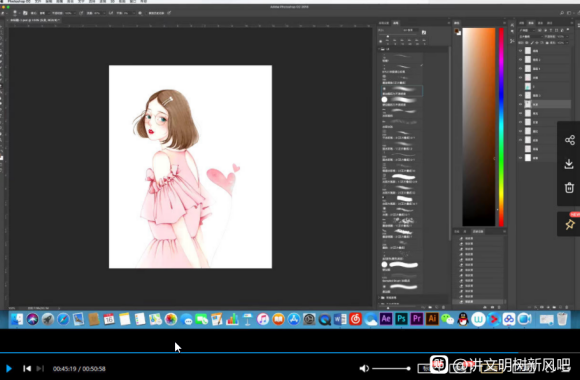
Task: Open the Trash in the Dock
Action: tap(562, 319)
